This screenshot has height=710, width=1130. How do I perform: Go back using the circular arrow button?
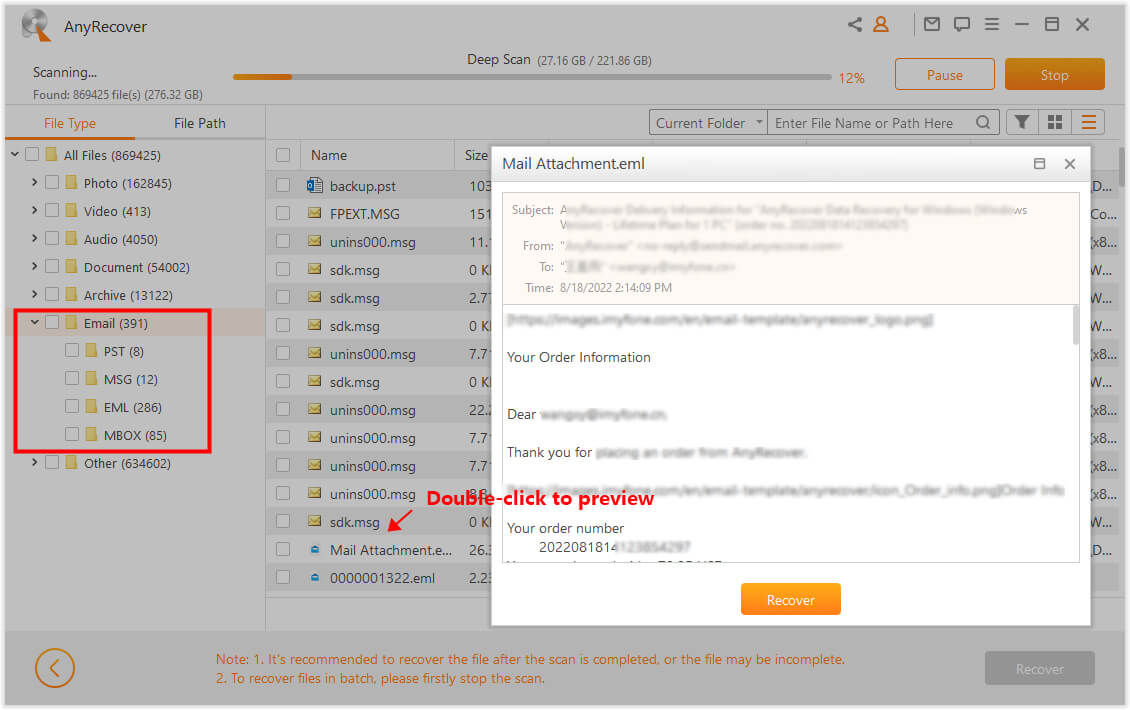point(55,668)
